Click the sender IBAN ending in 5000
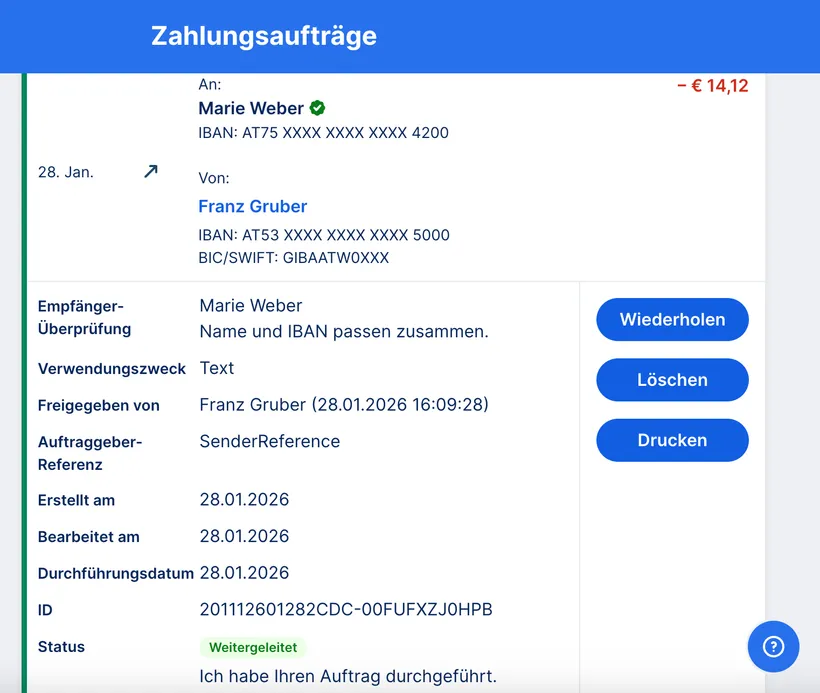The width and height of the screenshot is (820, 693). 324,235
